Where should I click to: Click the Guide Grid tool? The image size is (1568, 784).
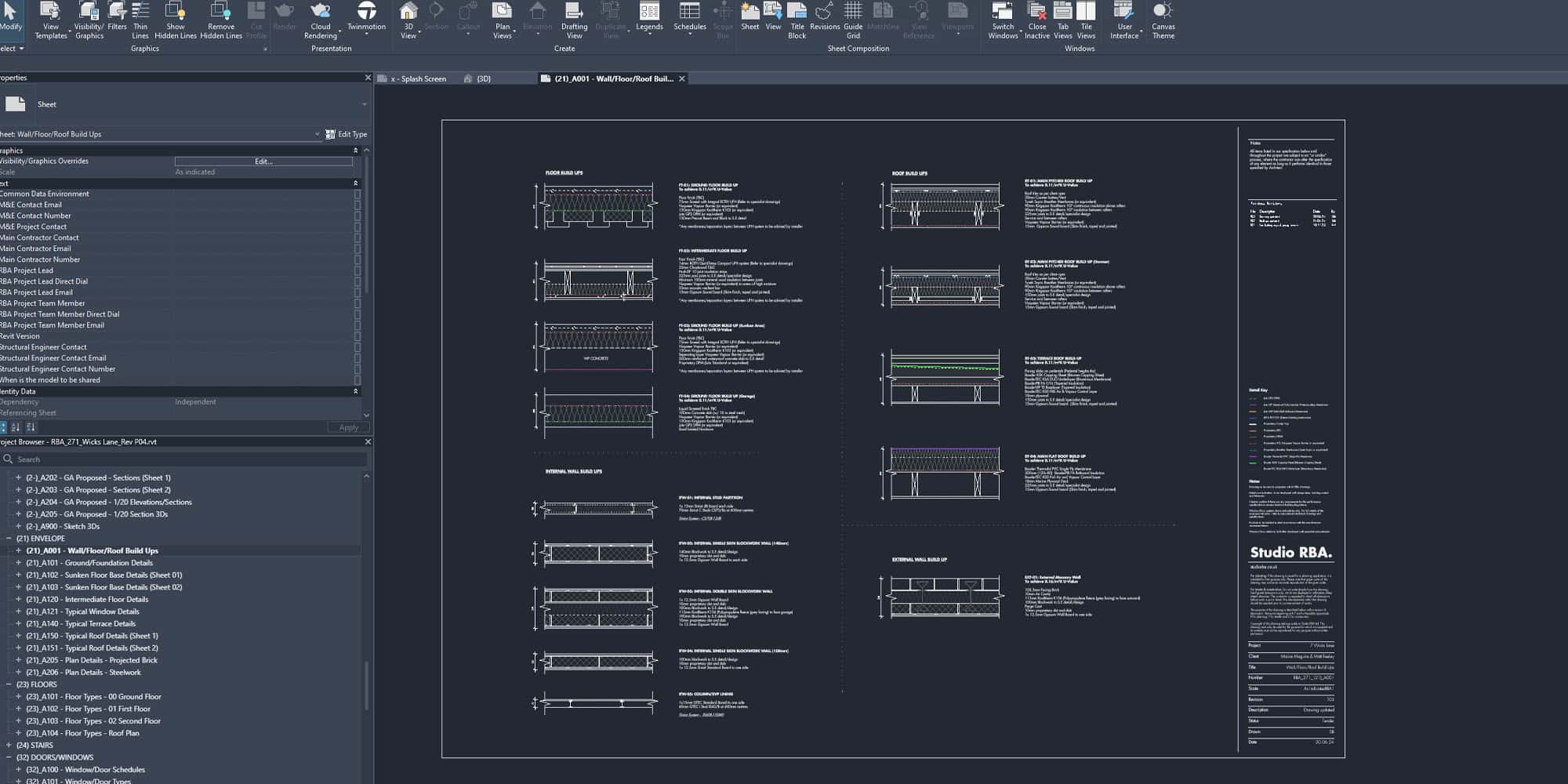[x=853, y=21]
